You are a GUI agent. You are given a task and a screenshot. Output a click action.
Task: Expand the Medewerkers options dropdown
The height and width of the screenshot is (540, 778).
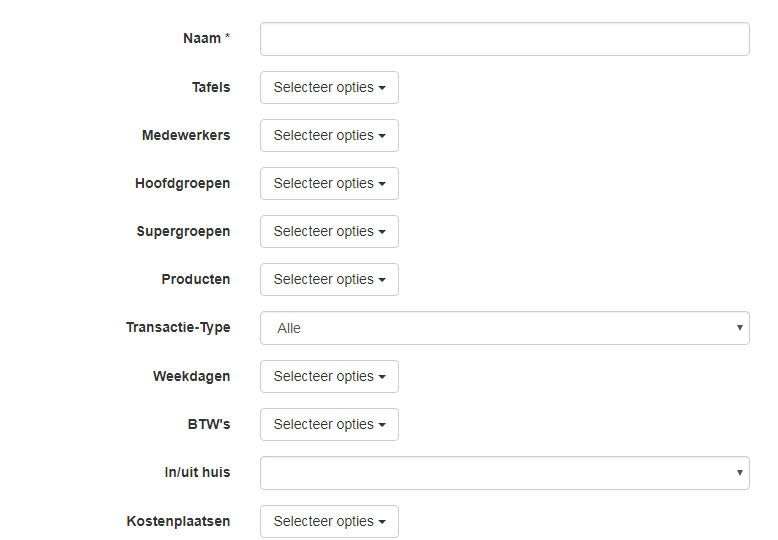point(329,135)
